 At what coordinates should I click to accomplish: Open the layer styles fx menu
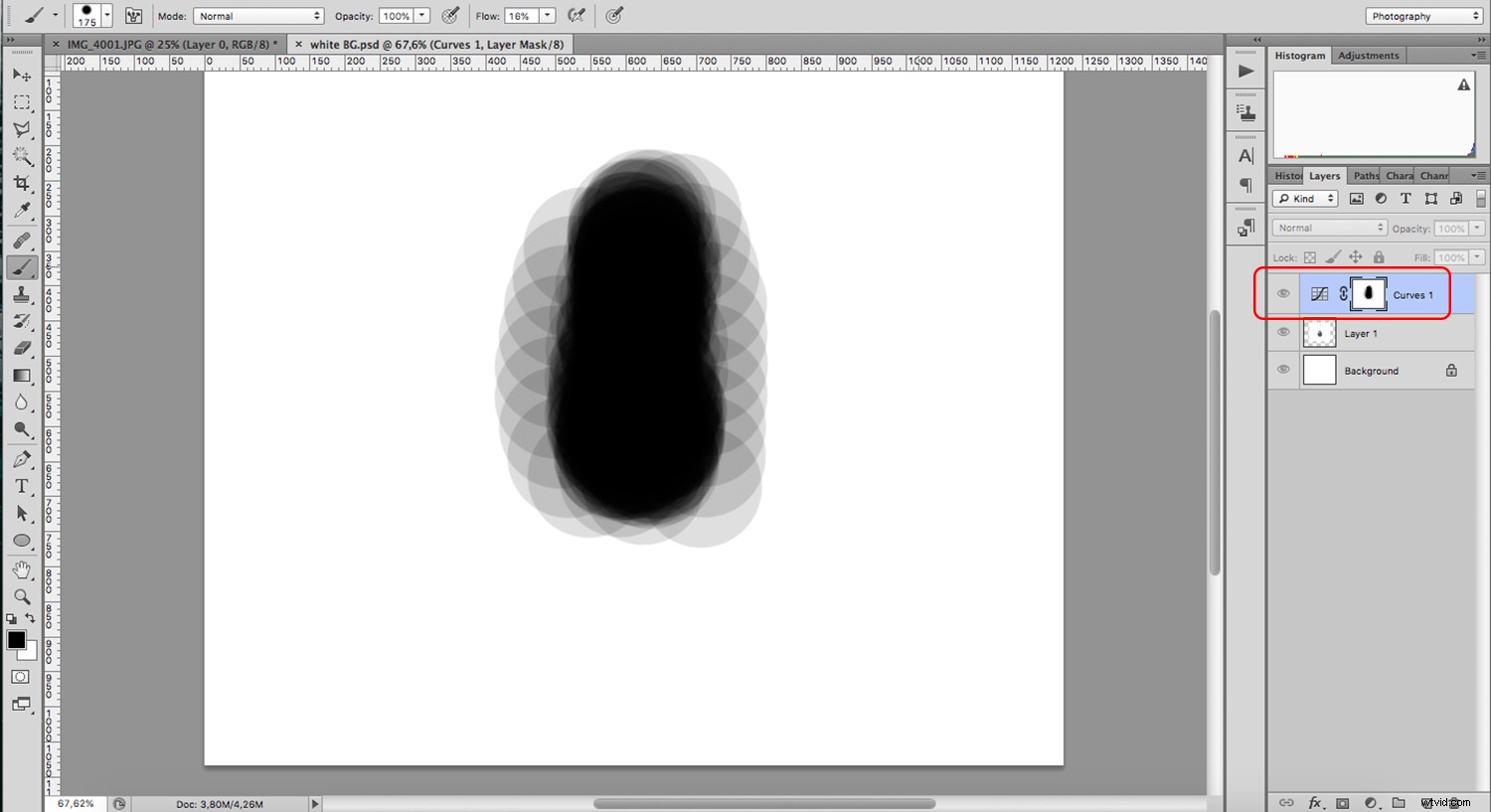(x=1316, y=802)
